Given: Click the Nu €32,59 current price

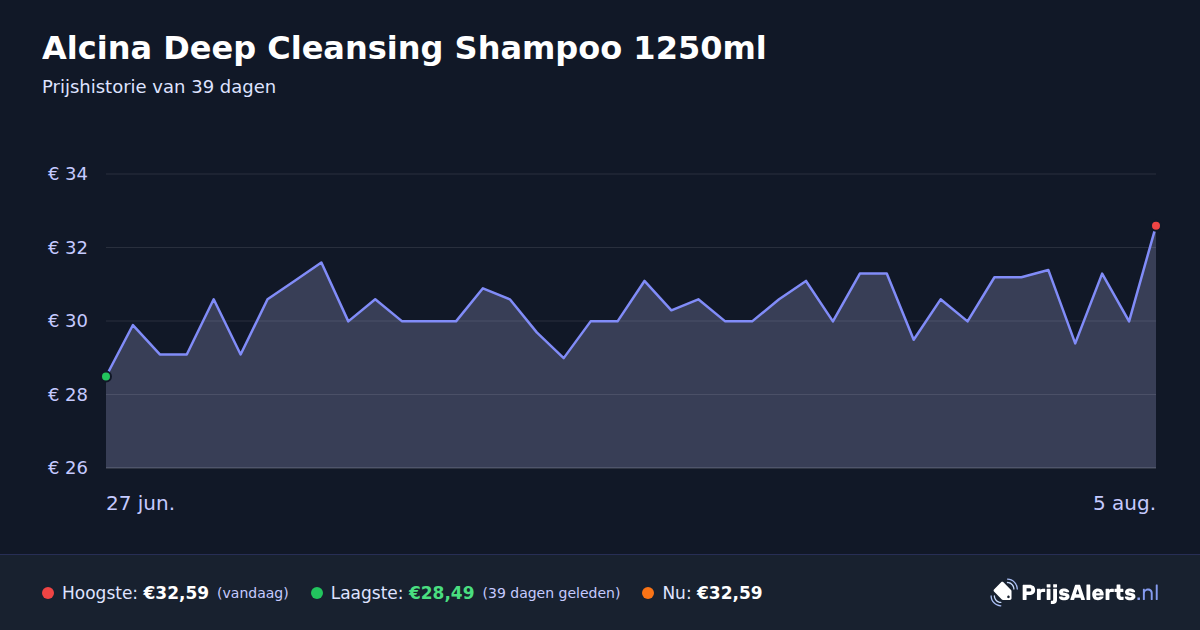Looking at the screenshot, I should [729, 593].
